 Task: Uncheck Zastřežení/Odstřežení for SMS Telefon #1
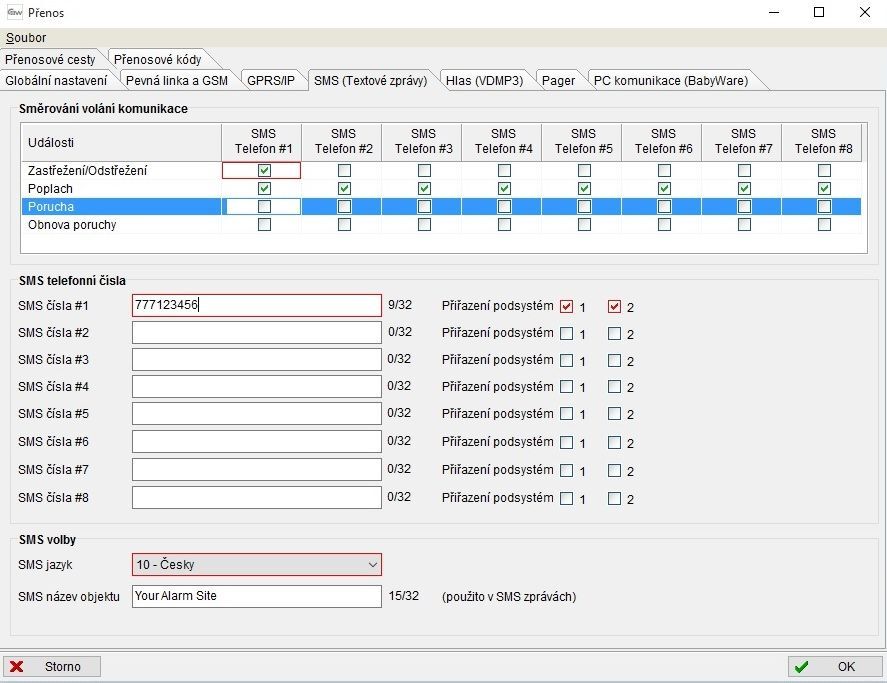pos(264,171)
